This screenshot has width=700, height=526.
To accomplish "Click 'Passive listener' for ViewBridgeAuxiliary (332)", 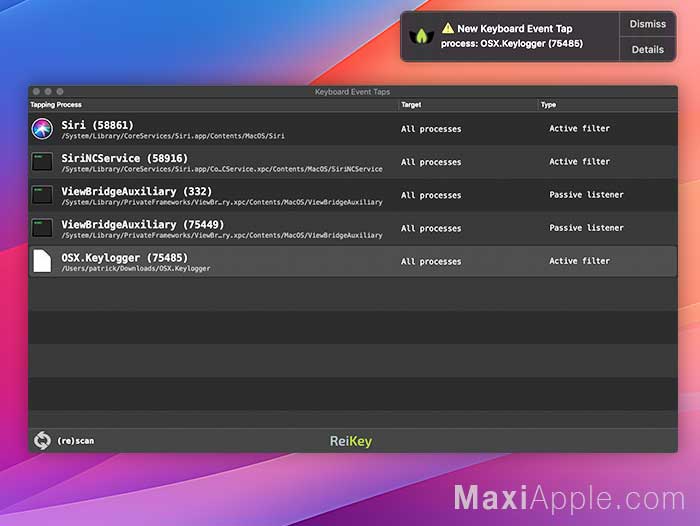I will click(586, 195).
